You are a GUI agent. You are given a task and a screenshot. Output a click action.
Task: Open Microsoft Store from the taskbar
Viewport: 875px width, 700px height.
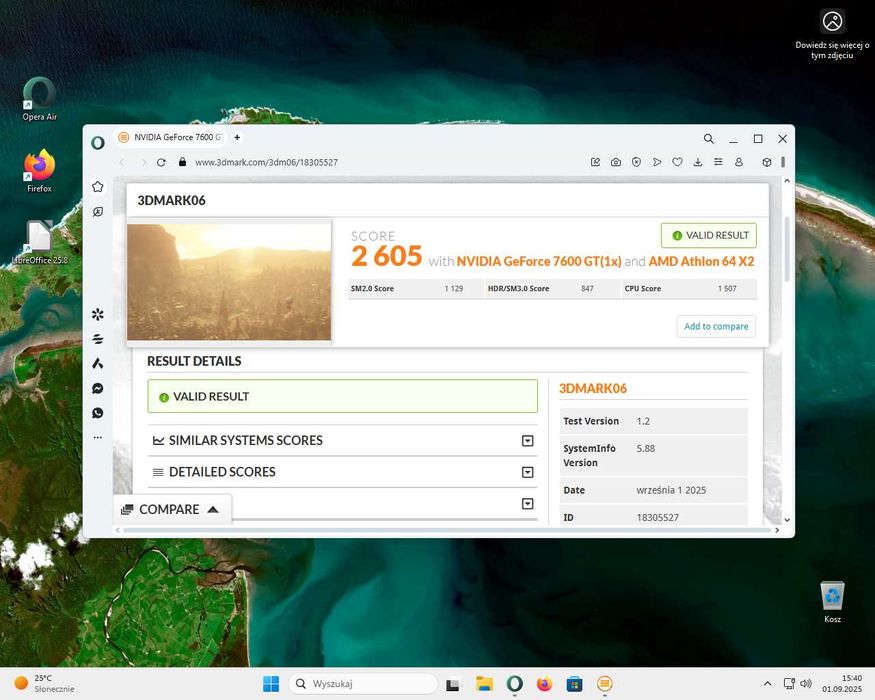(574, 683)
